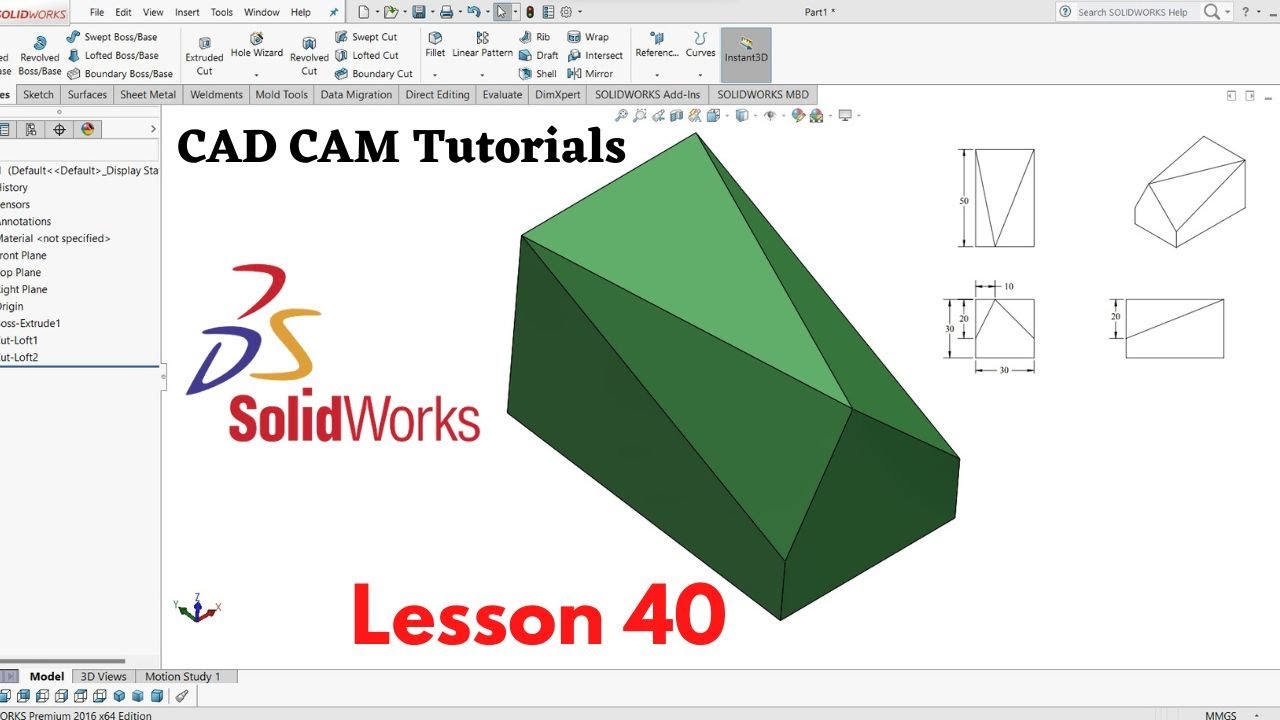Click the Zoom to Area icon

[x=640, y=115]
